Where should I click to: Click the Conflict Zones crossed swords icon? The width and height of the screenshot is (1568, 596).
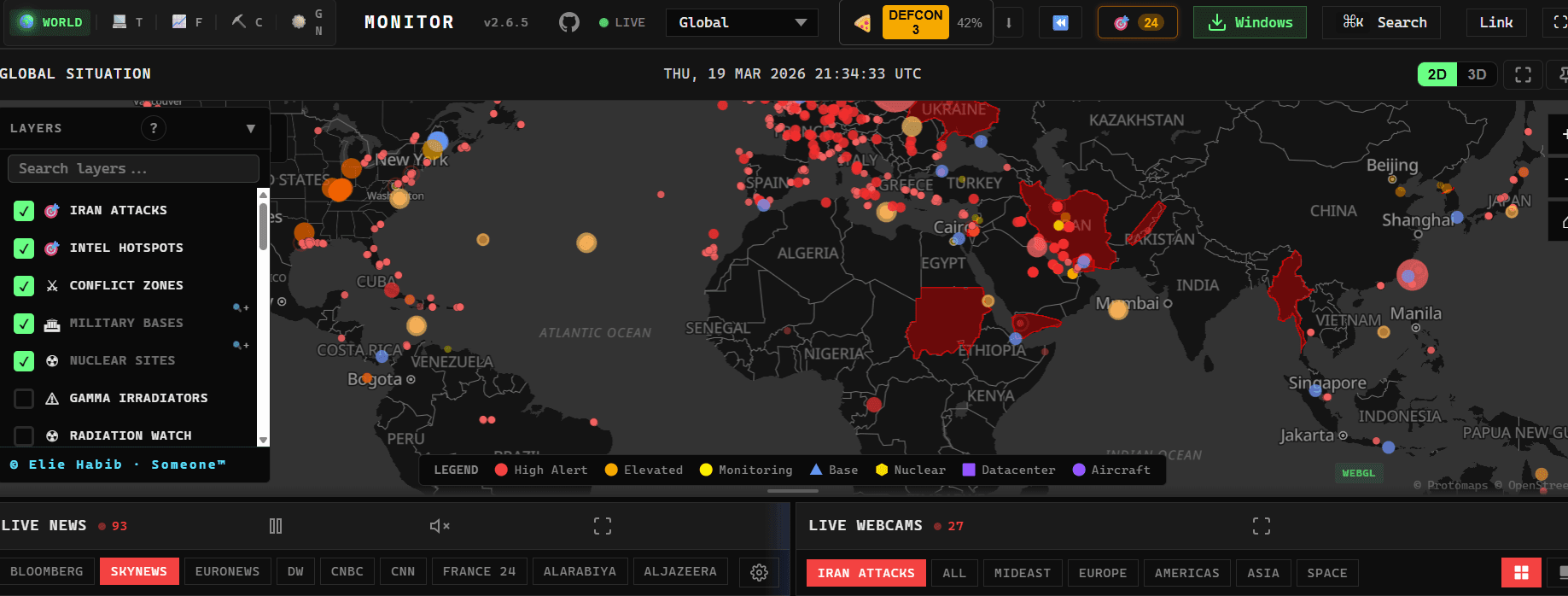pyautogui.click(x=52, y=285)
